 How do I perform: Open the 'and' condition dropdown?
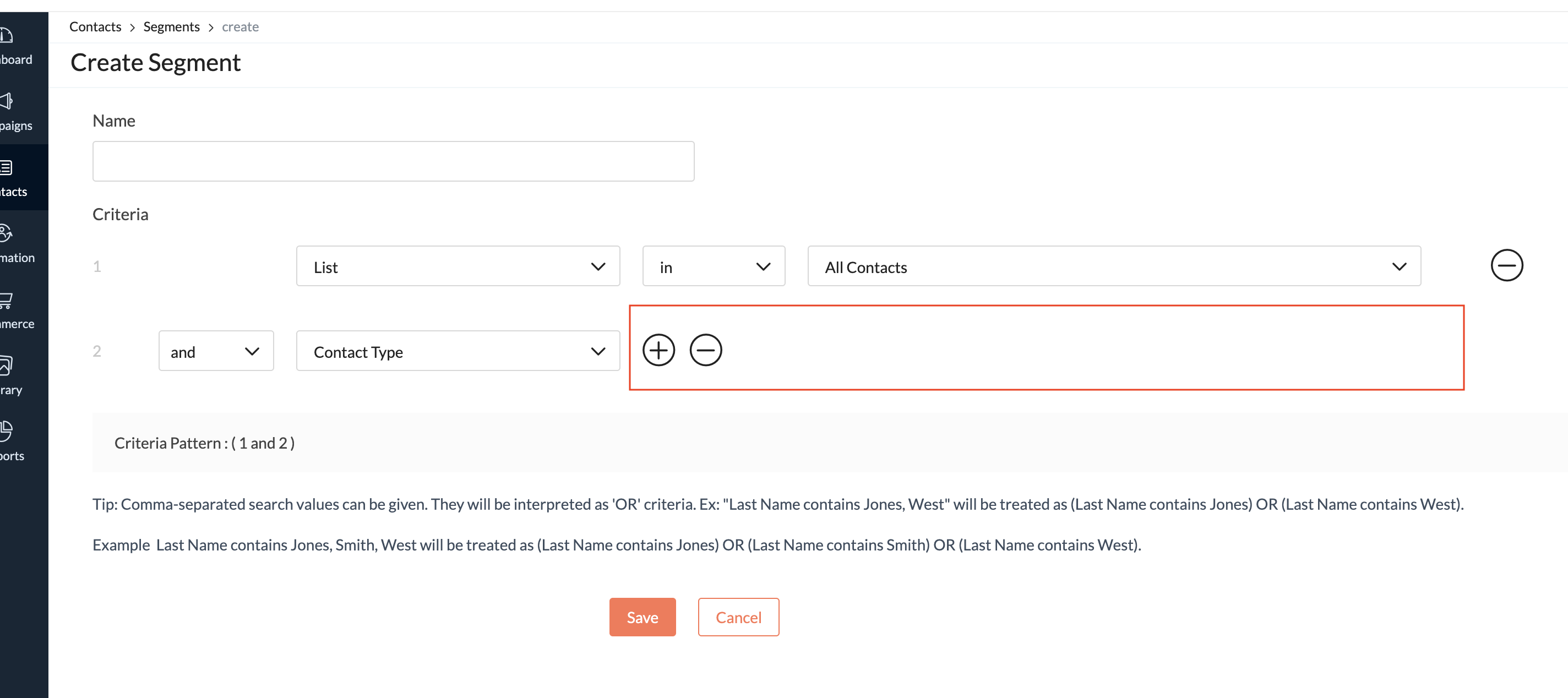pos(215,351)
